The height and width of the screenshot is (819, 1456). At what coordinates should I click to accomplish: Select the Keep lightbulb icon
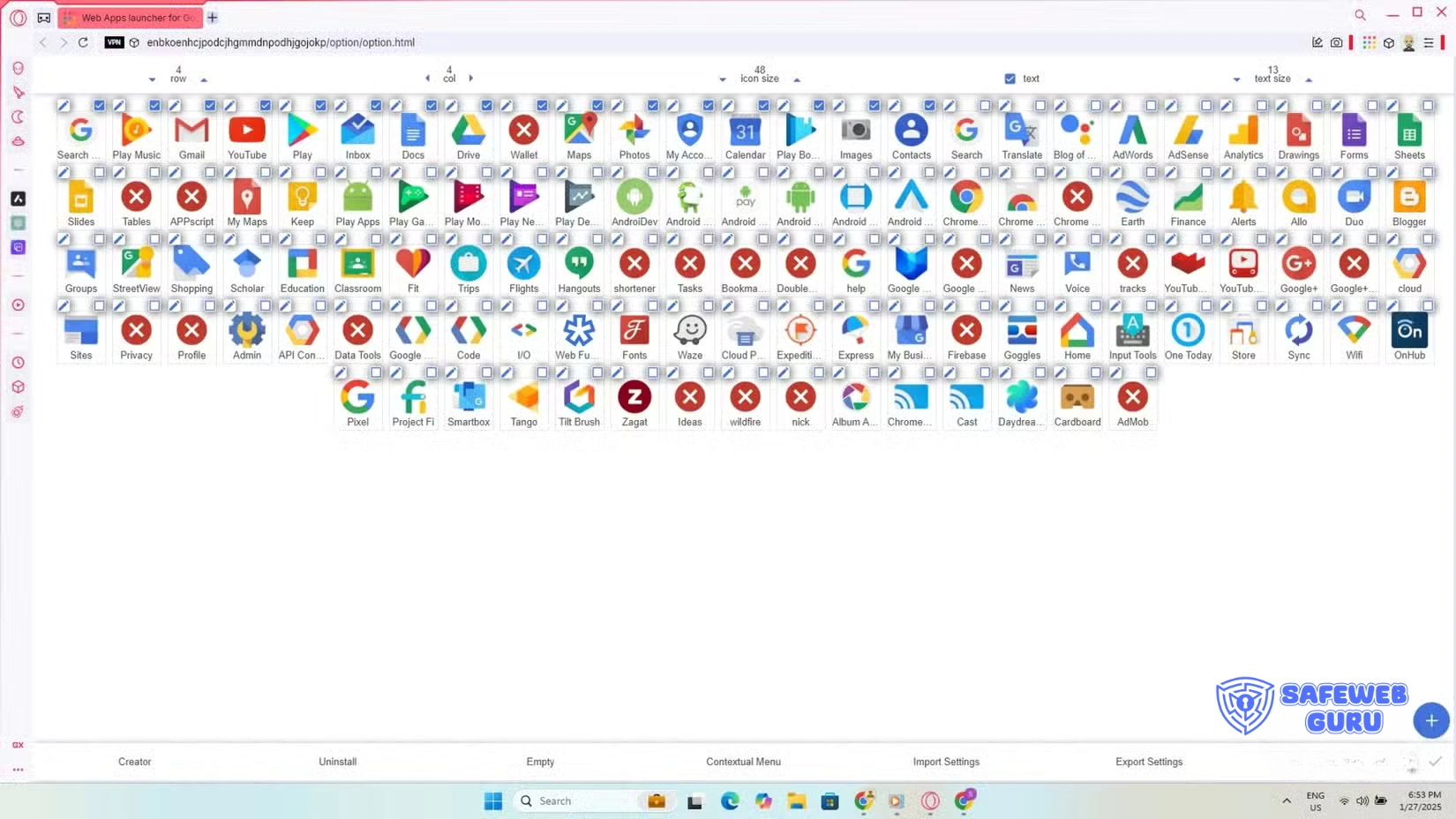(303, 198)
